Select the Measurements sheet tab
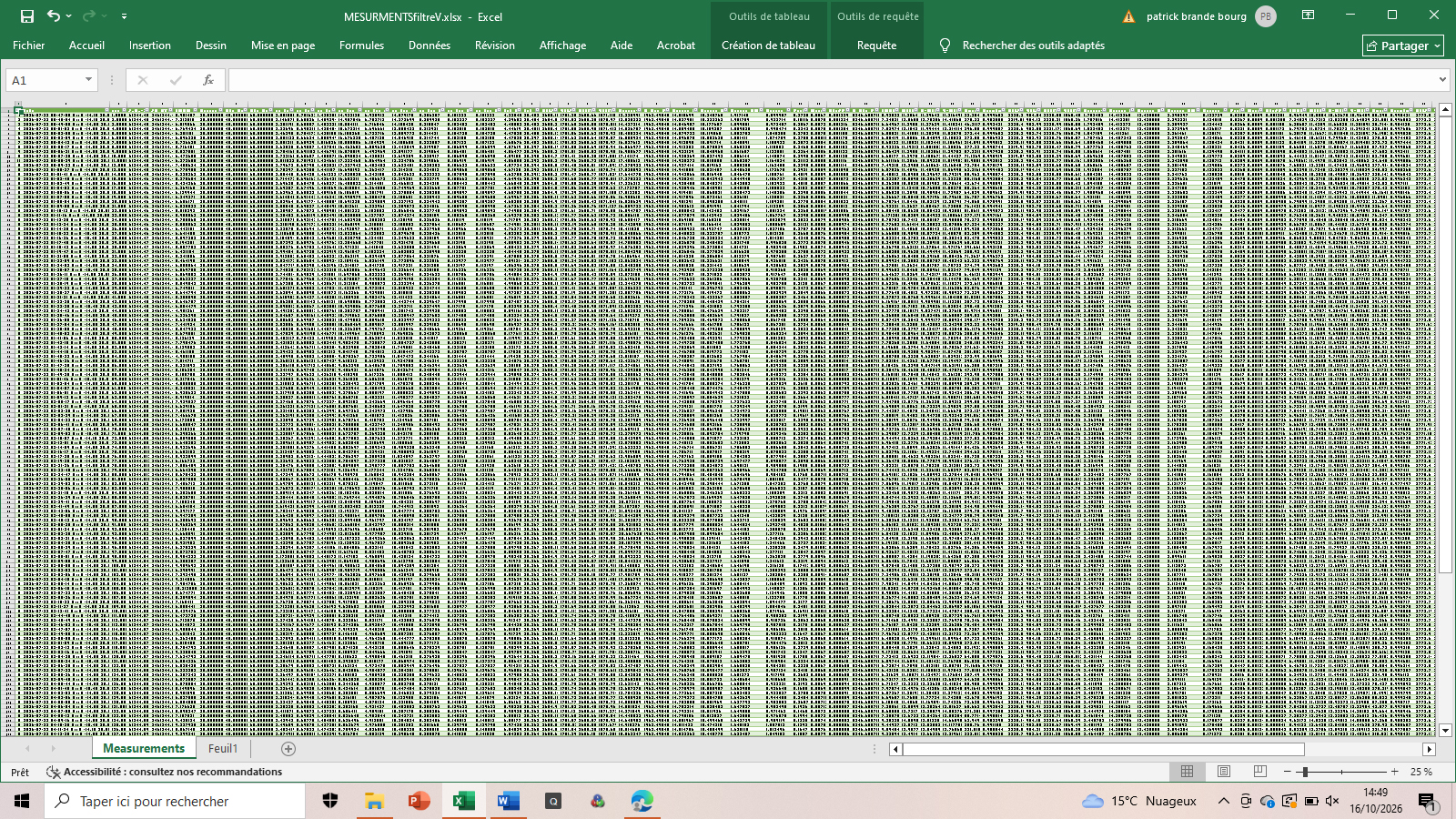Image resolution: width=1456 pixels, height=819 pixels. coord(144,749)
